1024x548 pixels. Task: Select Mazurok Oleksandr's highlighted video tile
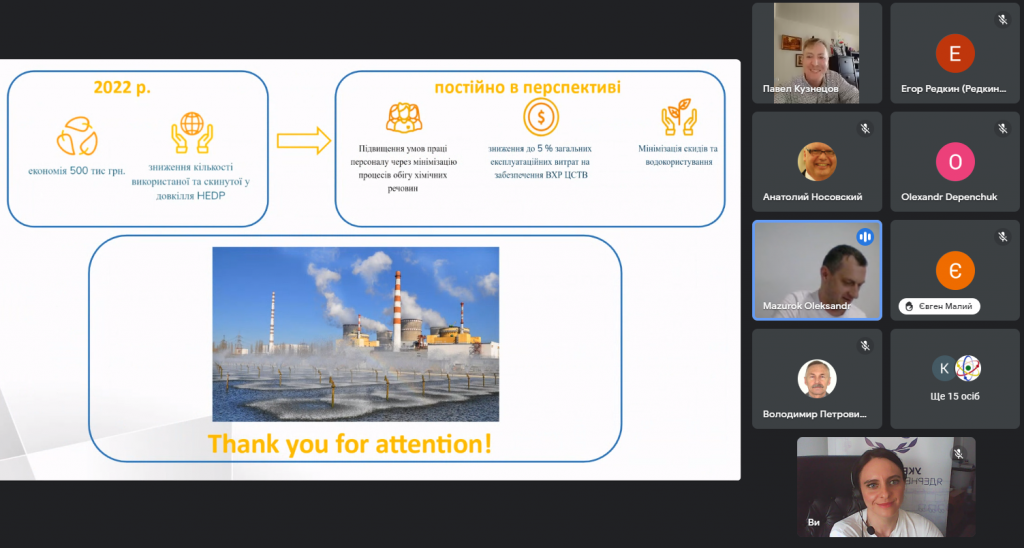pos(817,270)
